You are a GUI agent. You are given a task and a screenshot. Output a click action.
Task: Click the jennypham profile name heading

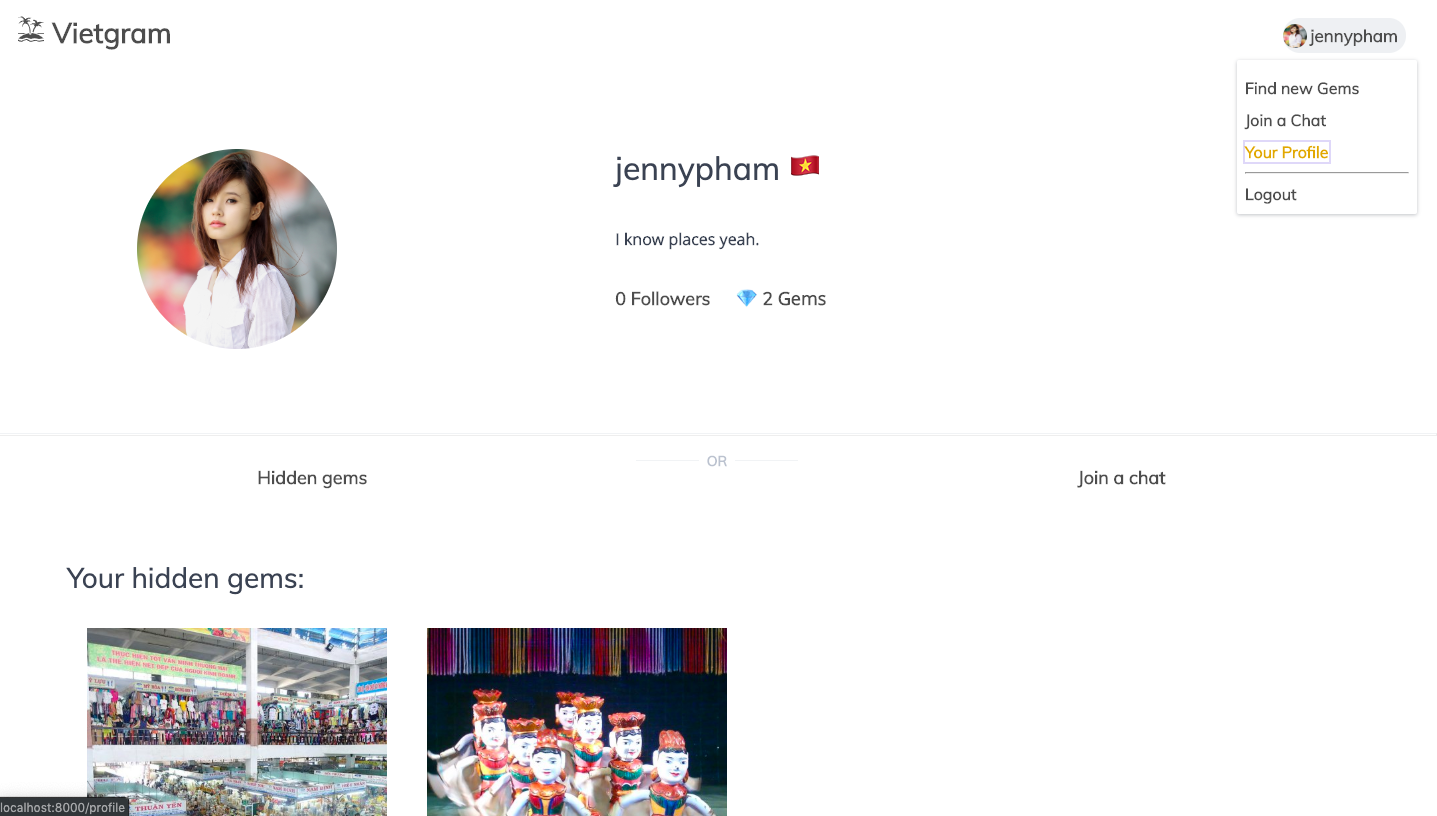point(697,169)
